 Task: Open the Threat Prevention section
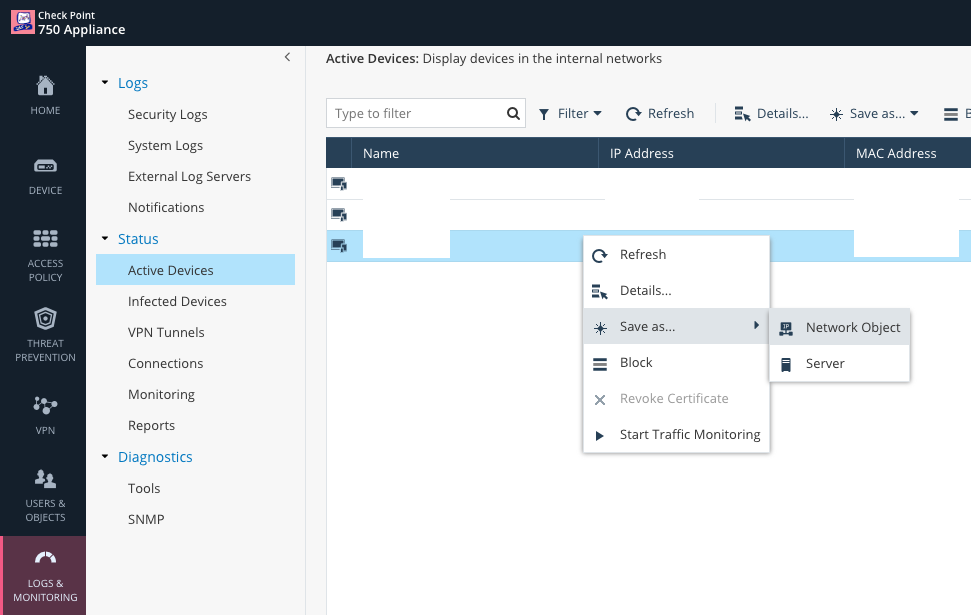tap(45, 335)
